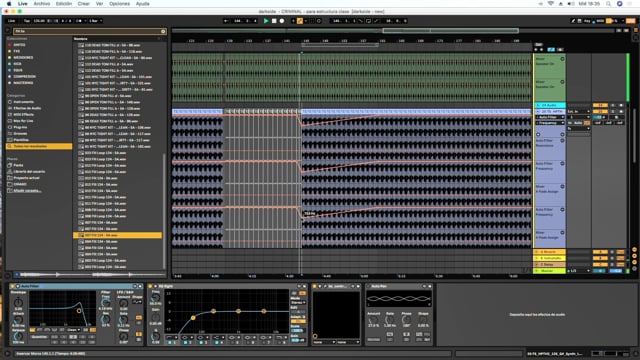Open the Plug-ins category
This screenshot has width=640, height=360.
[x=21, y=127]
